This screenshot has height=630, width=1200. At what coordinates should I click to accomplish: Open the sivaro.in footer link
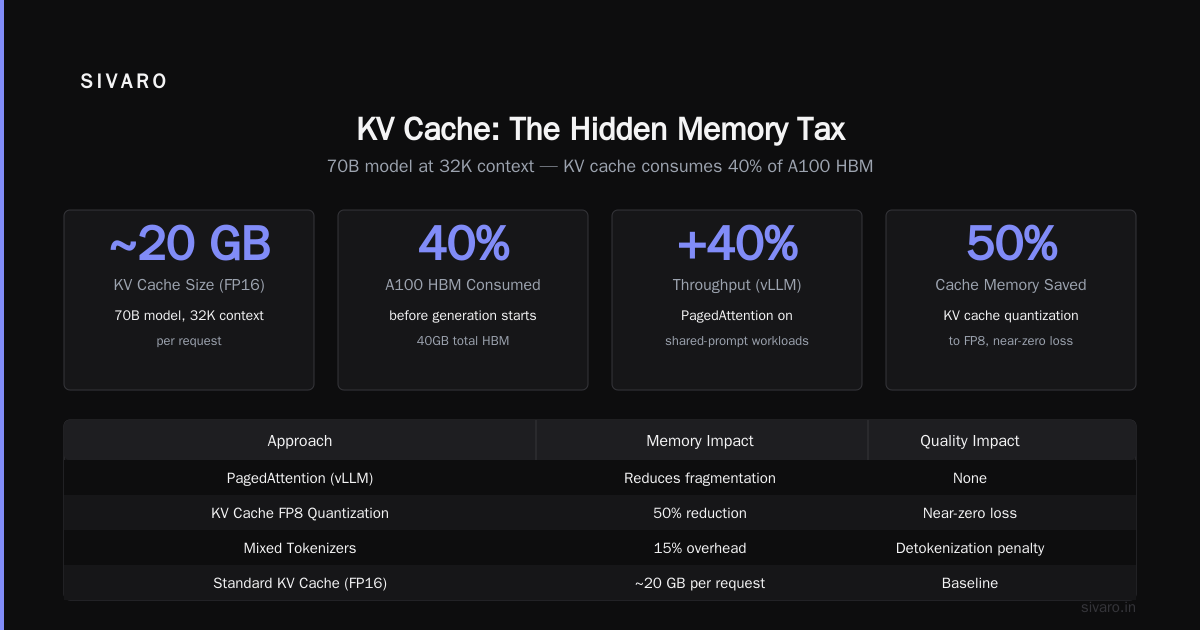pyautogui.click(x=1108, y=607)
